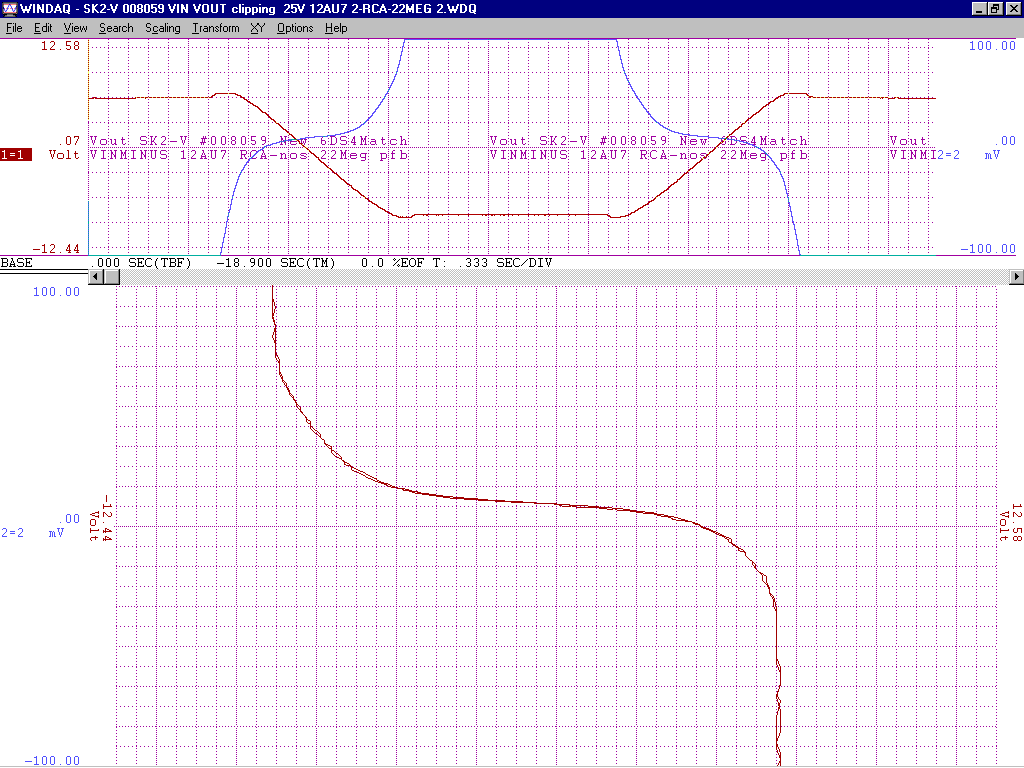The image size is (1024, 768).
Task: Restore the WinDaq window size
Action: click(x=995, y=9)
